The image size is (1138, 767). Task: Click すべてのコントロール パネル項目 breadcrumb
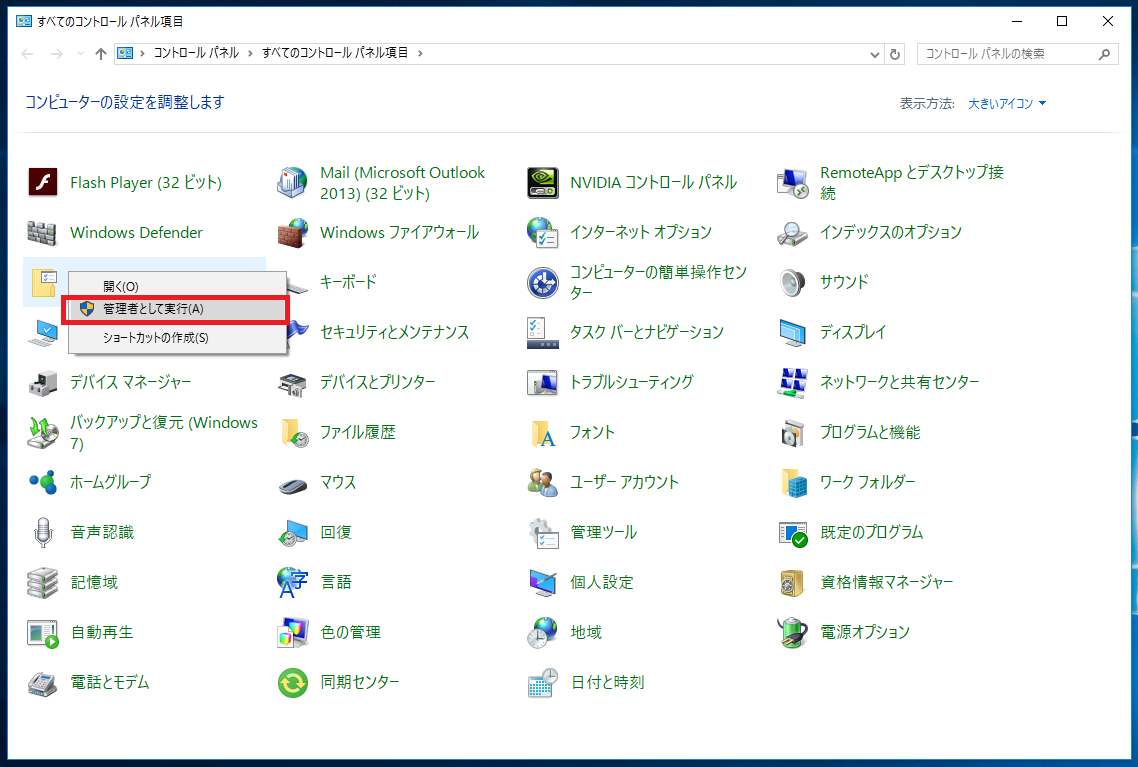pos(335,53)
